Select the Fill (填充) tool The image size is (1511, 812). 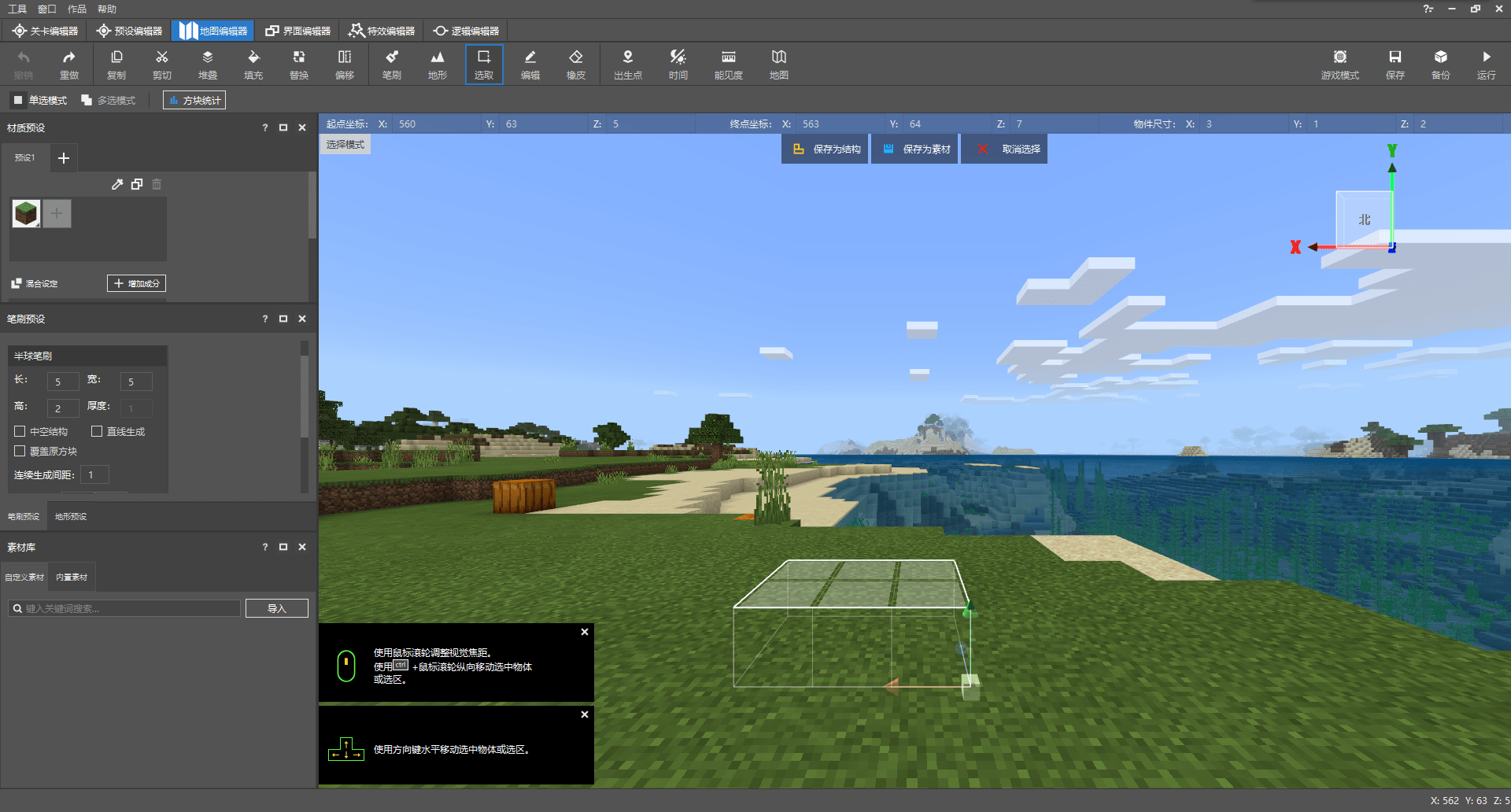[x=253, y=64]
